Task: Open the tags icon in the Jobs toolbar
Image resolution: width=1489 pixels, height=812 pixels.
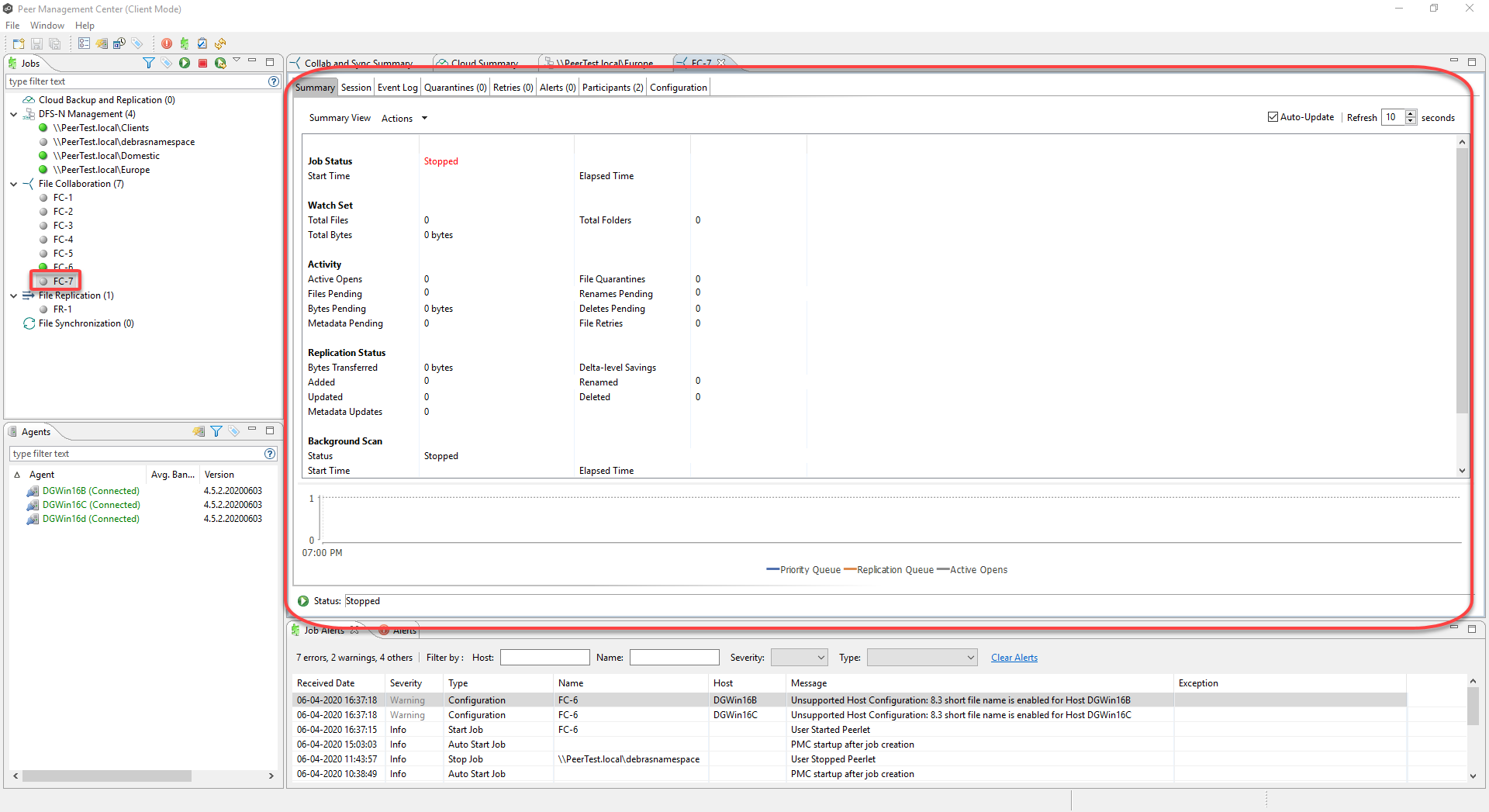Action: coord(167,63)
